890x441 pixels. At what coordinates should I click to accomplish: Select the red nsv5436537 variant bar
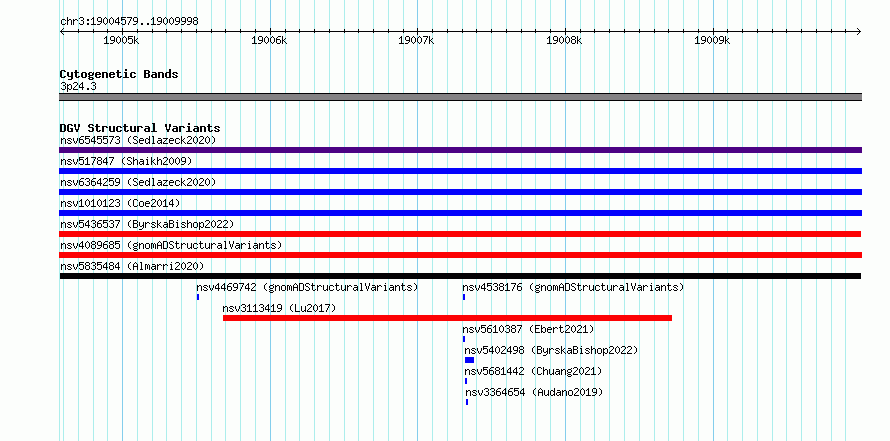click(460, 234)
